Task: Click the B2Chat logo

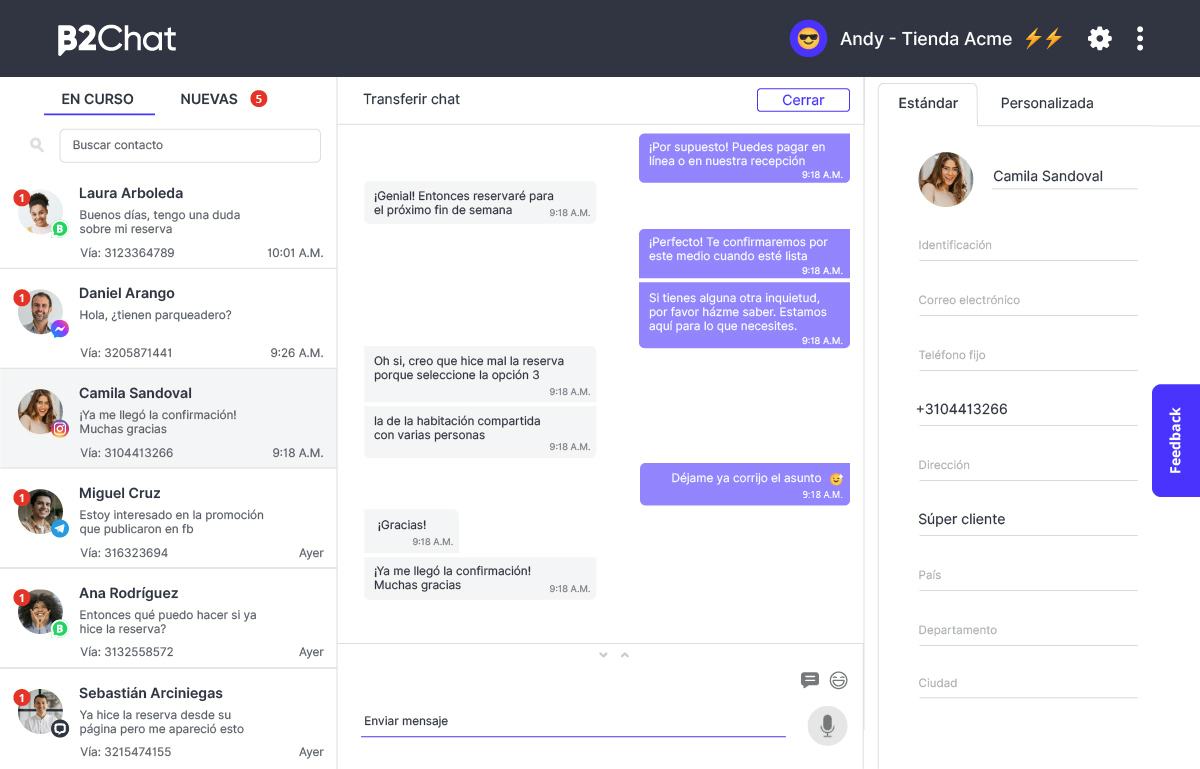Action: tap(117, 39)
